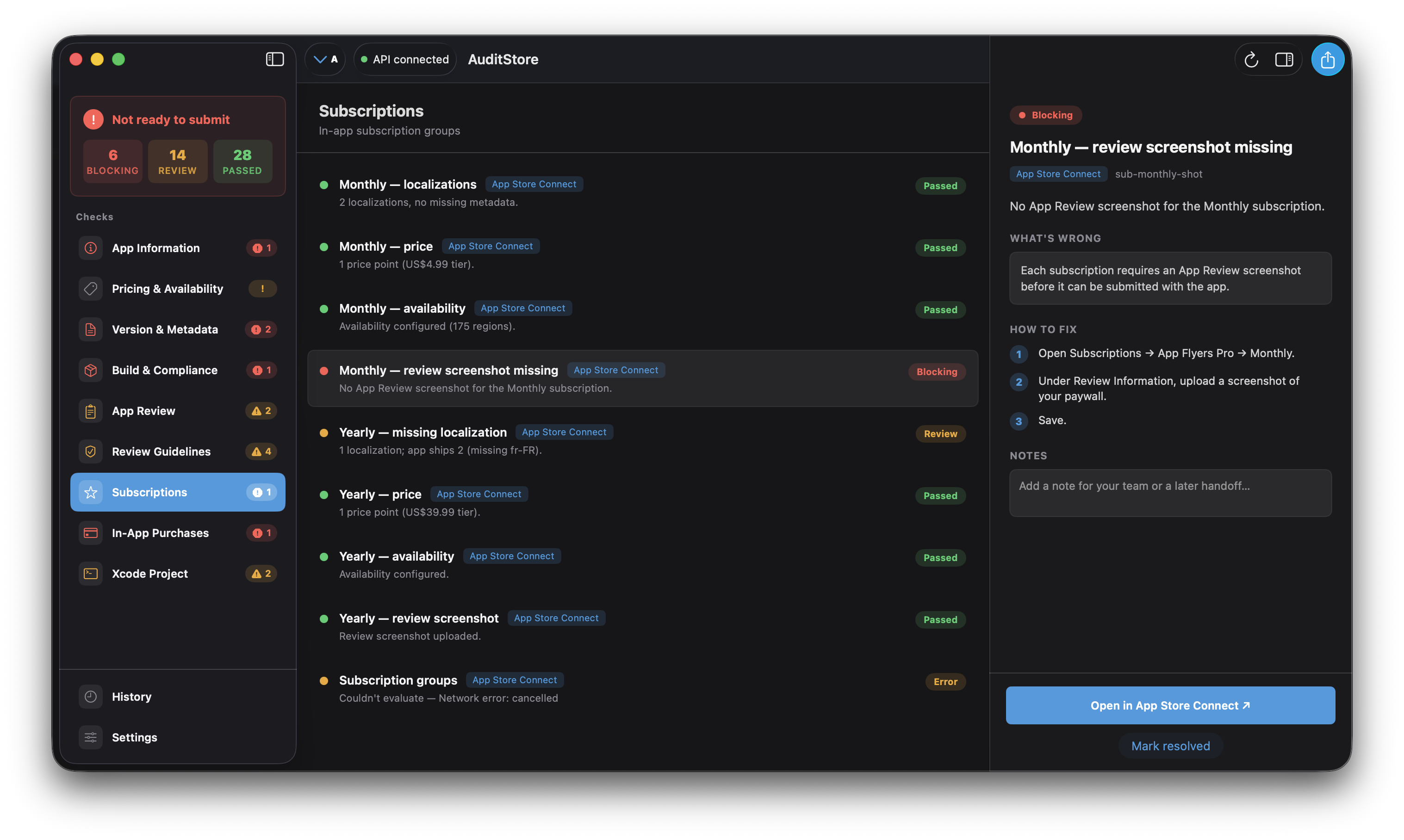This screenshot has width=1404, height=840.
Task: Click fix step 2 number badge
Action: click(1019, 382)
